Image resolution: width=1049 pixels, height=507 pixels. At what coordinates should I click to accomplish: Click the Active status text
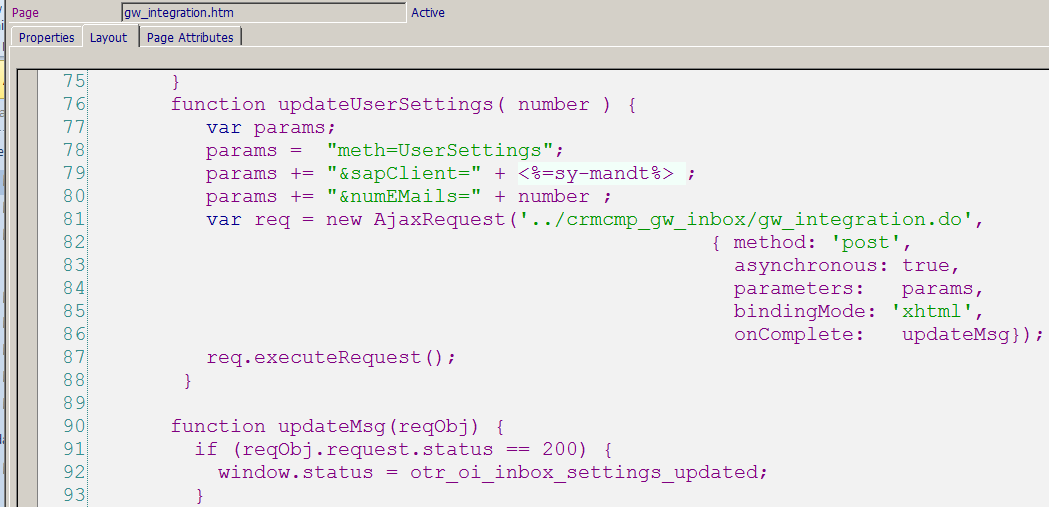(428, 13)
